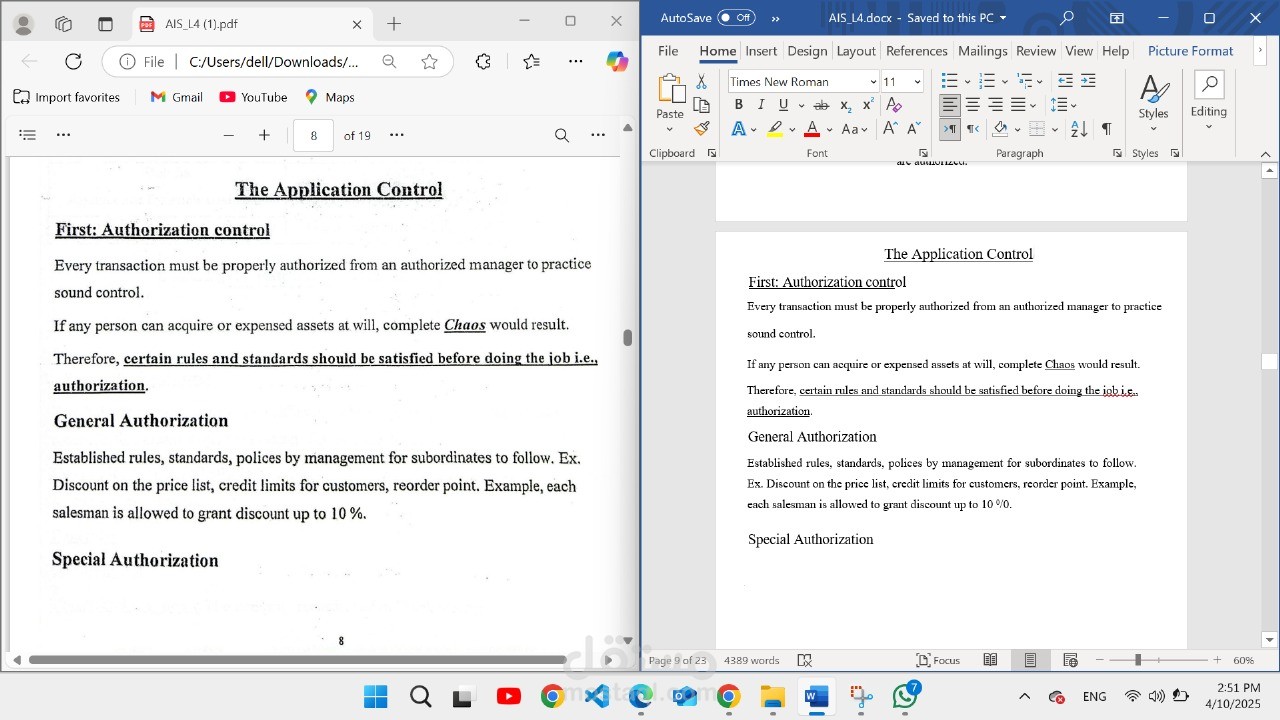Open the YouTube bookmark in Edge
Screen dimensions: 1280x720
253,97
